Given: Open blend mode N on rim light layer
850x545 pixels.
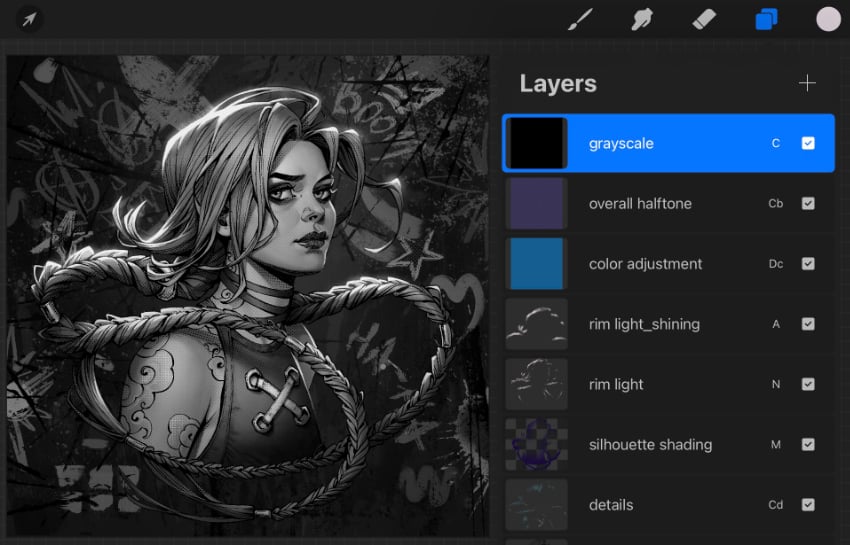Looking at the screenshot, I should tap(776, 384).
